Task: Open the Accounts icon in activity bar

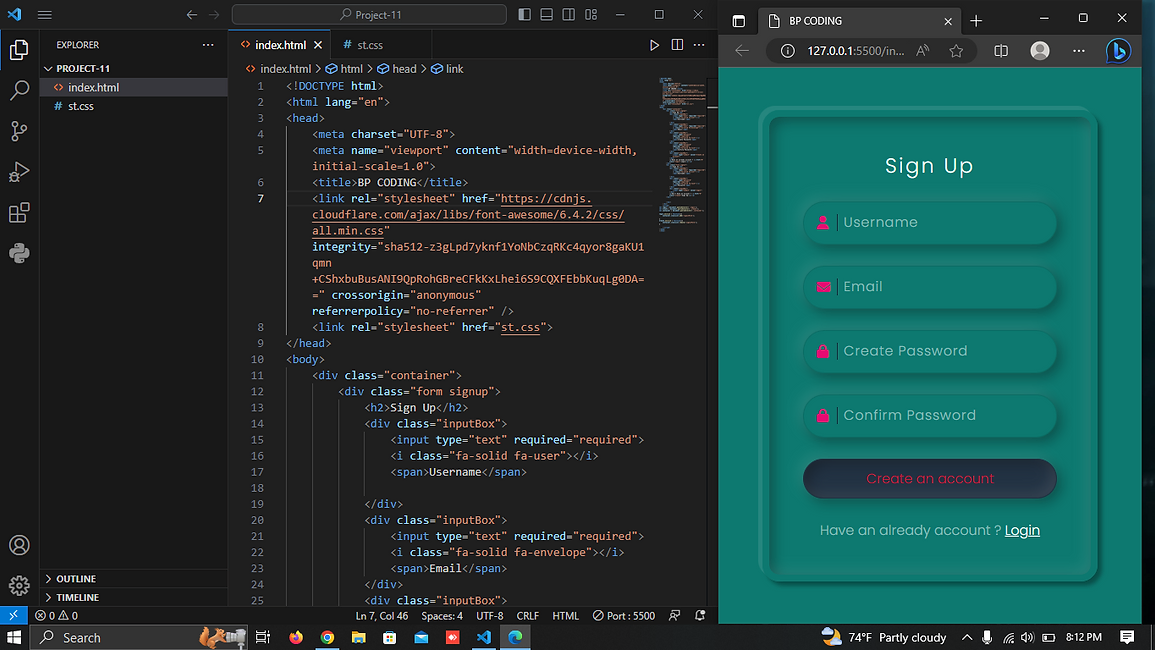Action: tap(19, 545)
